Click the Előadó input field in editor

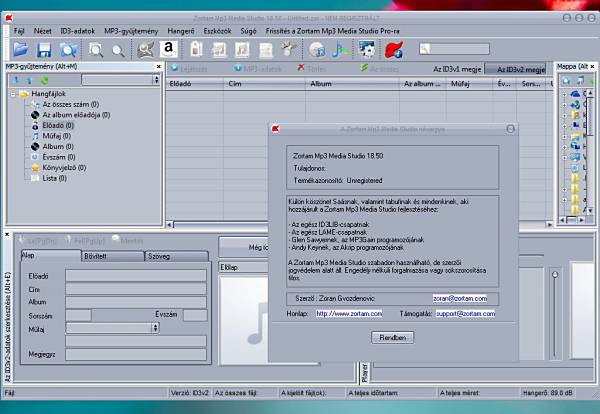(136, 275)
